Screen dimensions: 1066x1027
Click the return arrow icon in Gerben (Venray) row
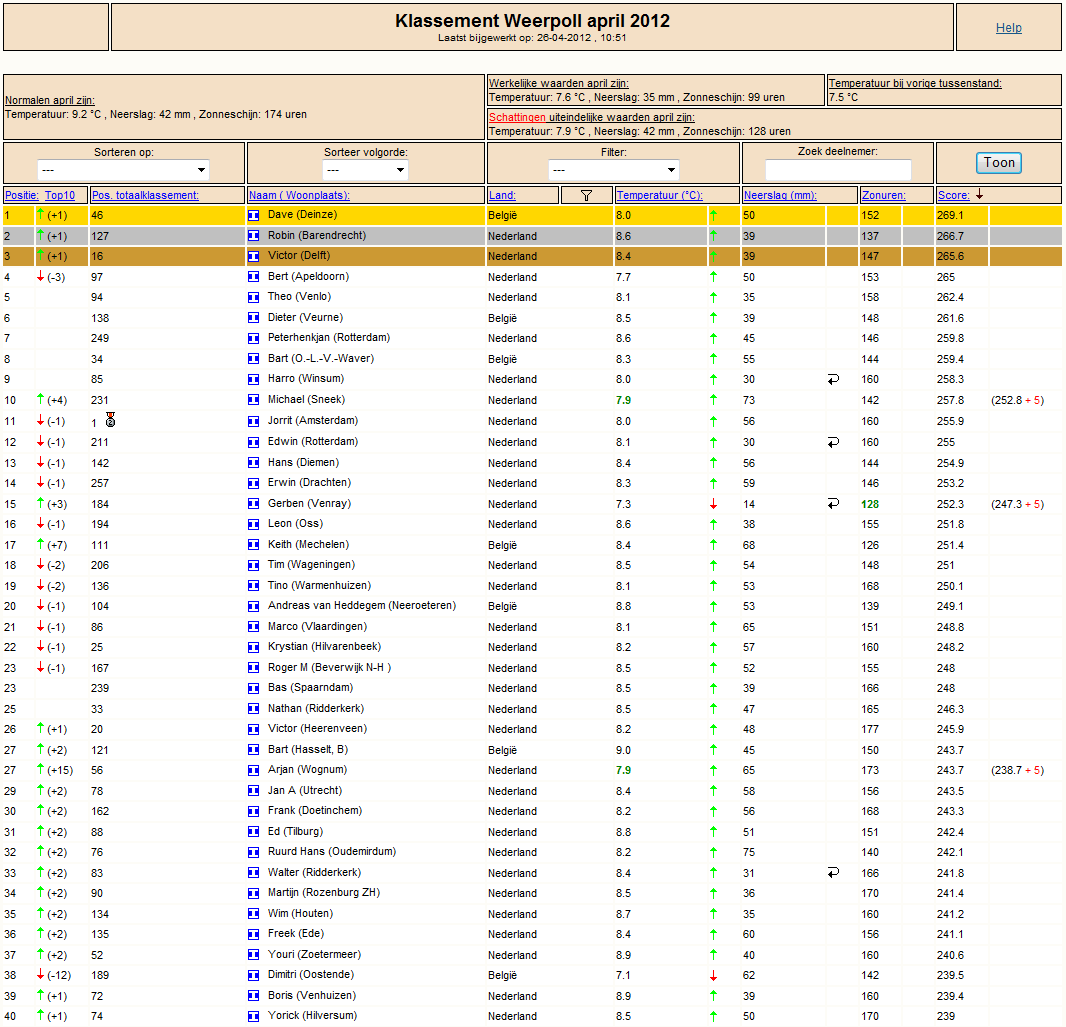(833, 504)
